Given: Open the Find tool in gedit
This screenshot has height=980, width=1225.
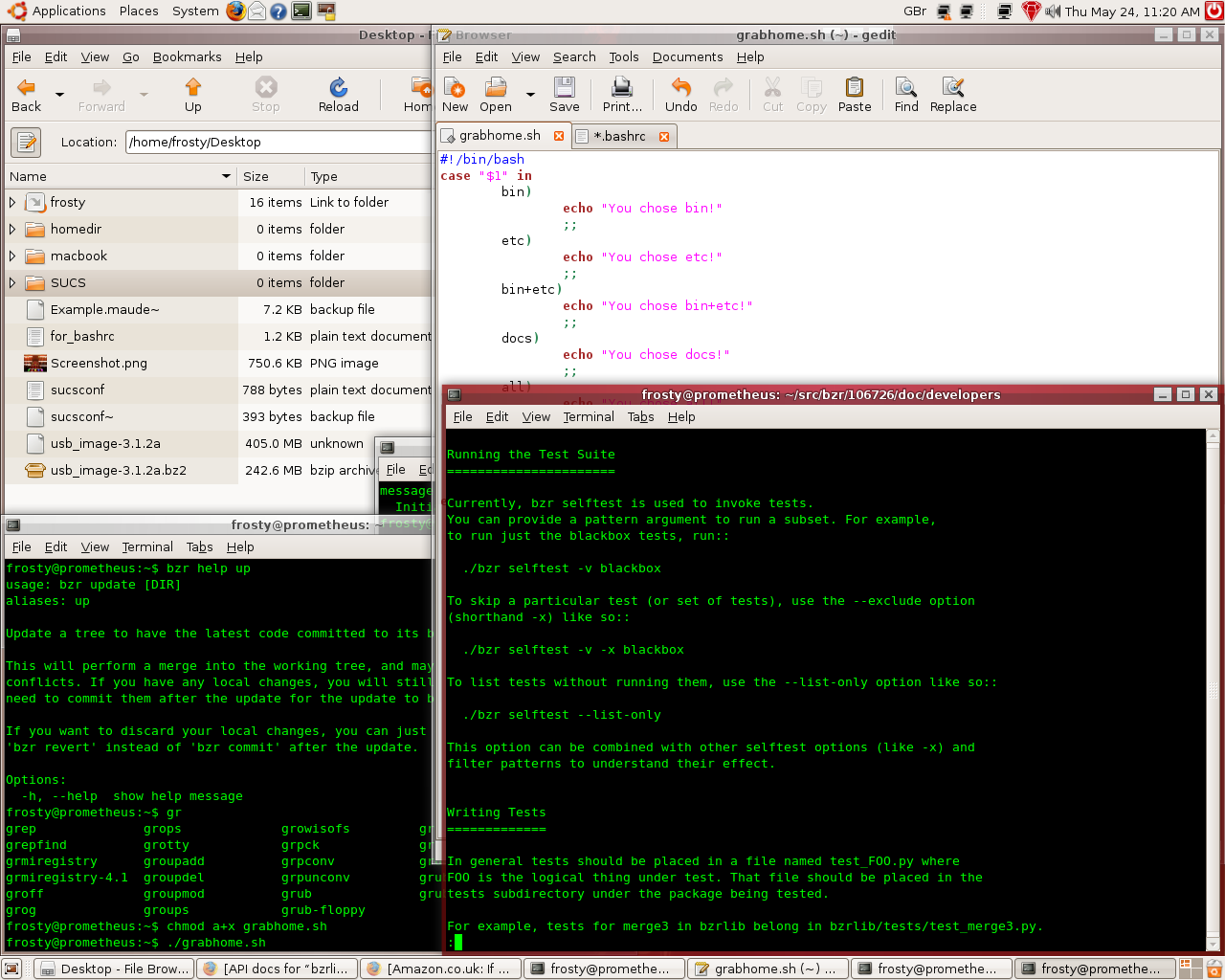Looking at the screenshot, I should coord(906,95).
